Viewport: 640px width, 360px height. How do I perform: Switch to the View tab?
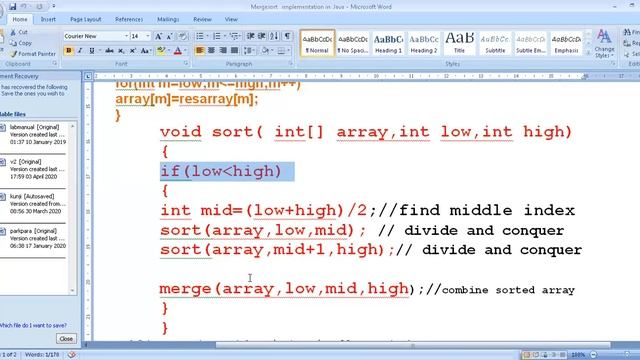(231, 19)
